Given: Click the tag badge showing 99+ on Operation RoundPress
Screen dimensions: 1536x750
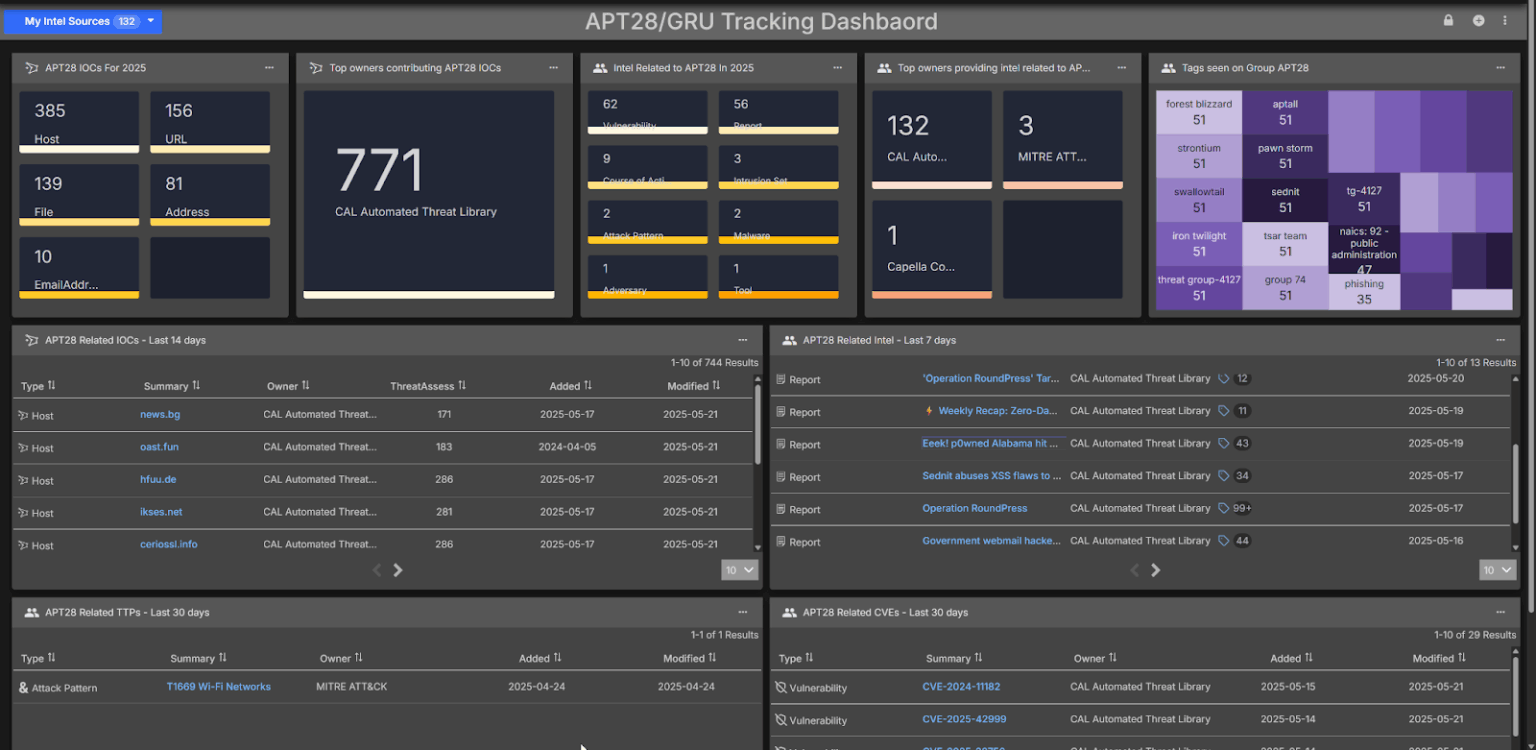Looking at the screenshot, I should pos(1238,508).
